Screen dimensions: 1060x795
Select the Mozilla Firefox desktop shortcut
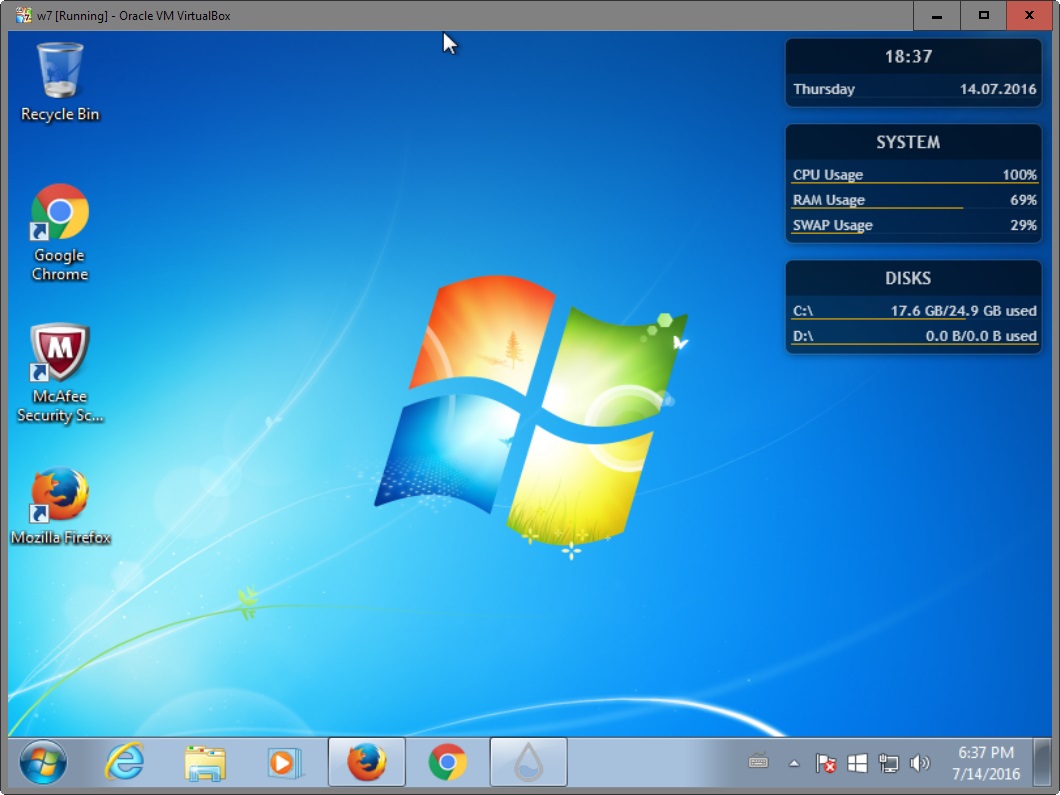click(60, 506)
